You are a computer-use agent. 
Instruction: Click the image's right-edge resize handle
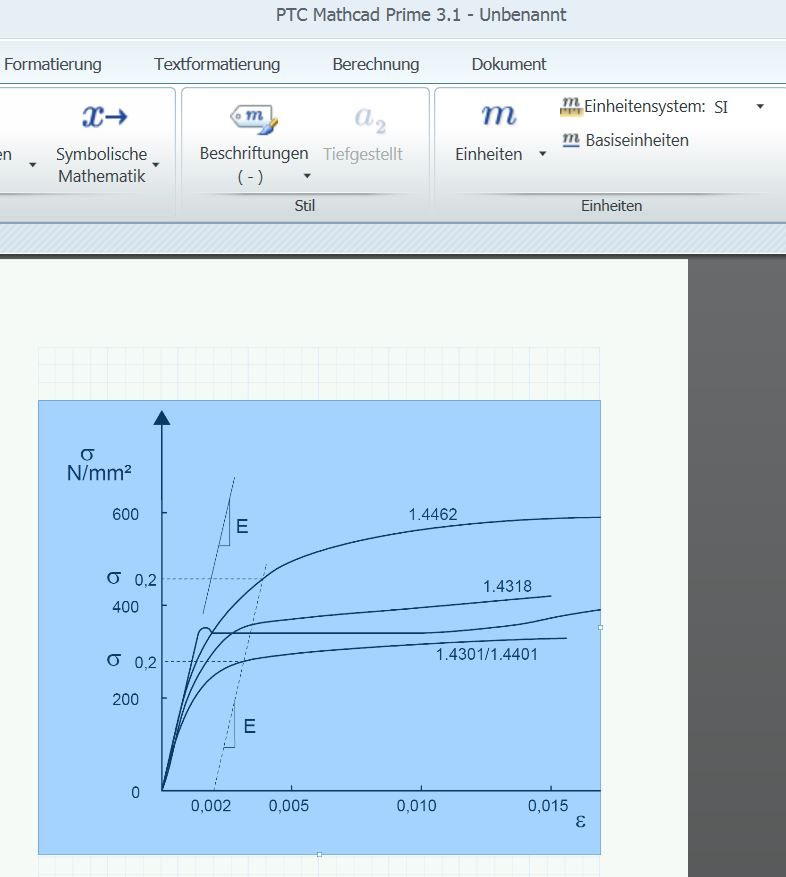pyautogui.click(x=601, y=627)
